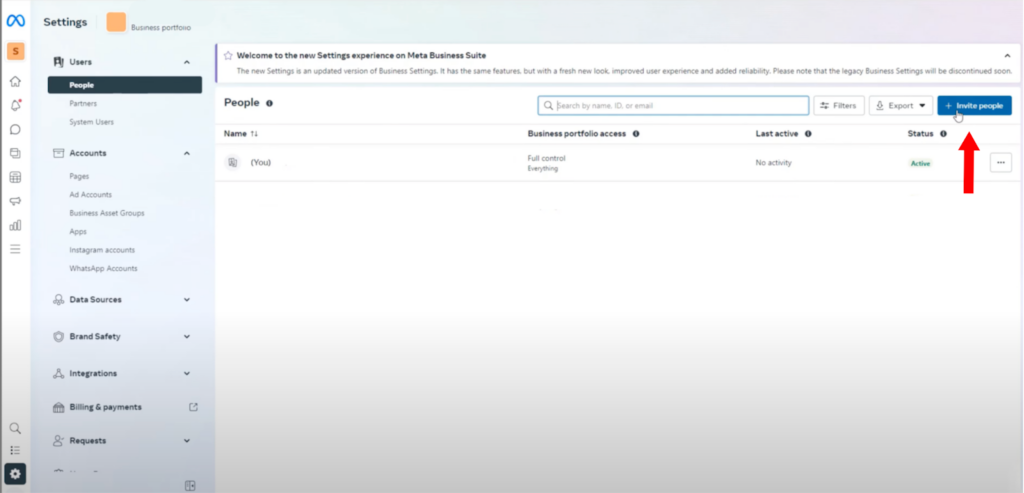The height and width of the screenshot is (493, 1024).
Task: Open Business Asset Groups
Action: (107, 213)
